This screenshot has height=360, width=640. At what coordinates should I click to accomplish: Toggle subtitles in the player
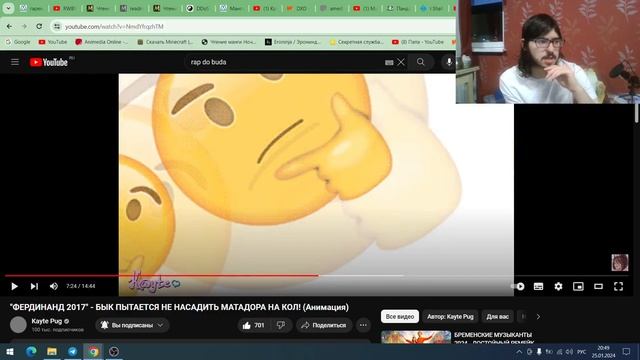pos(538,287)
